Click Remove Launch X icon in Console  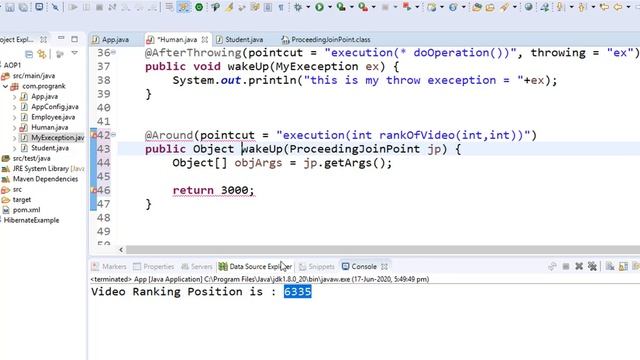pyautogui.click(x=579, y=267)
